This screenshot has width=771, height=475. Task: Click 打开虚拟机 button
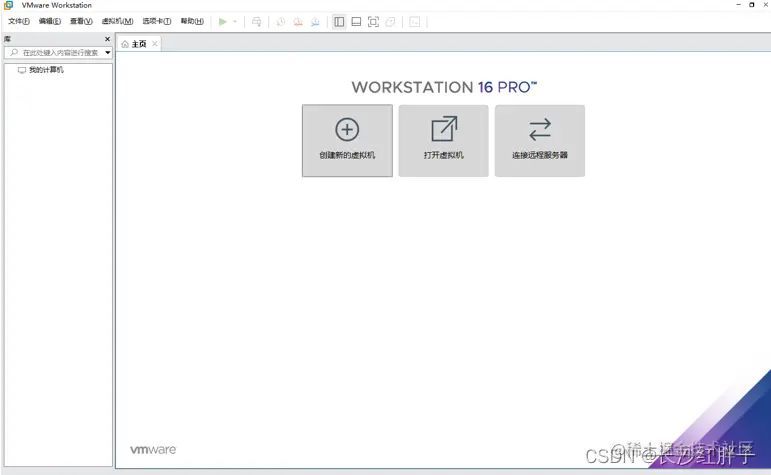point(444,141)
